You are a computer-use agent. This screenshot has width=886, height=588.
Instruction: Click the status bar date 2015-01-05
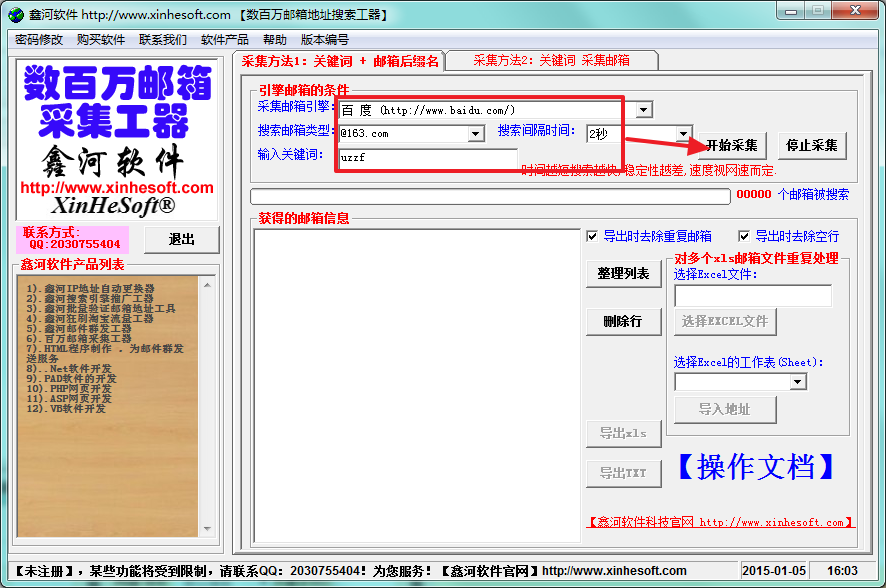(x=774, y=571)
